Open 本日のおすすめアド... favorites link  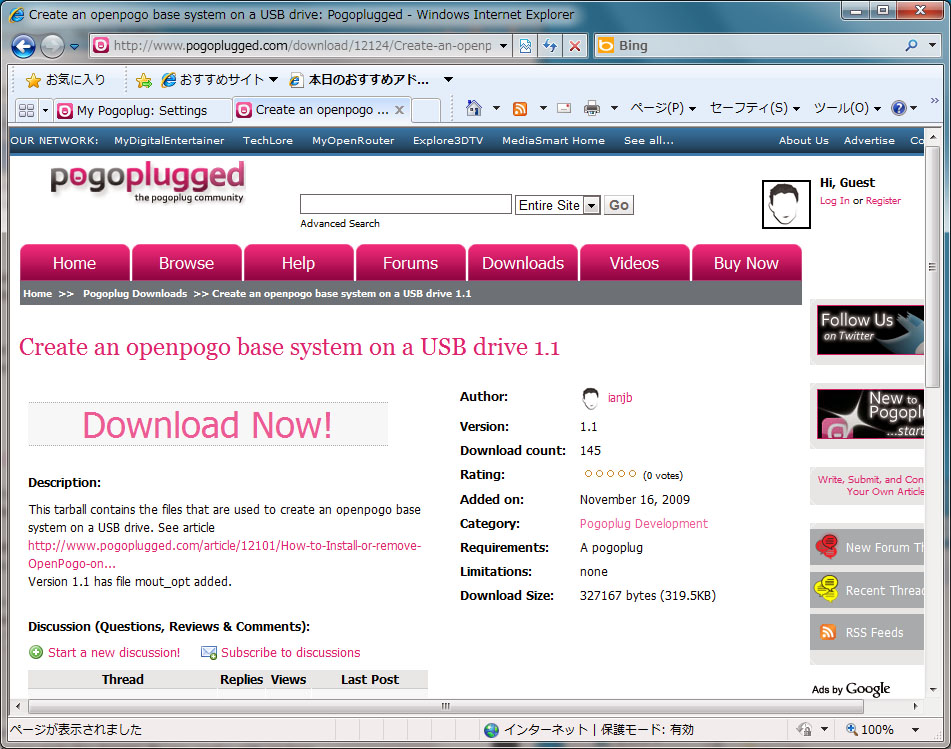pos(359,79)
